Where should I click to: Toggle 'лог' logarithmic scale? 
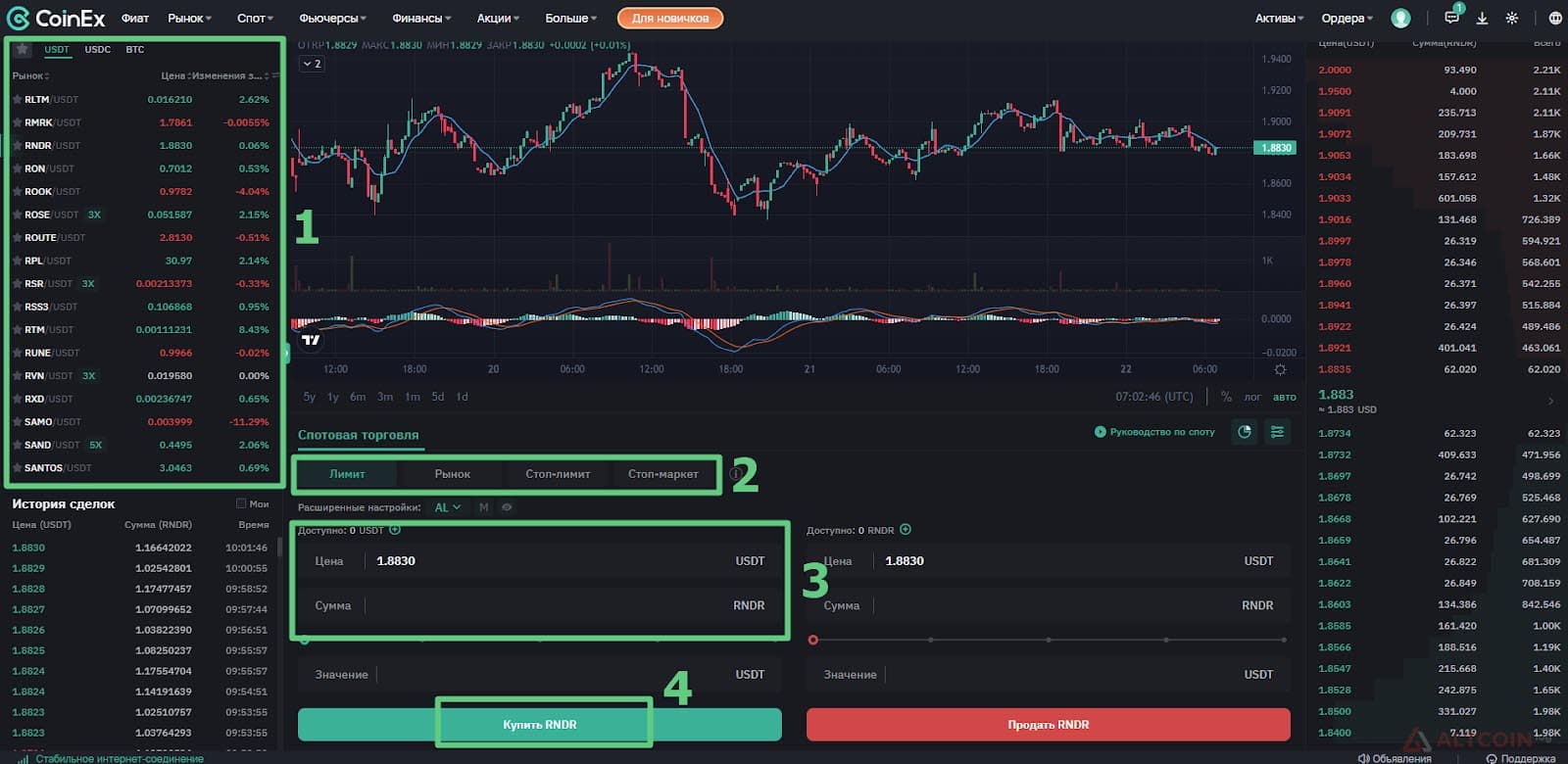(x=1252, y=397)
